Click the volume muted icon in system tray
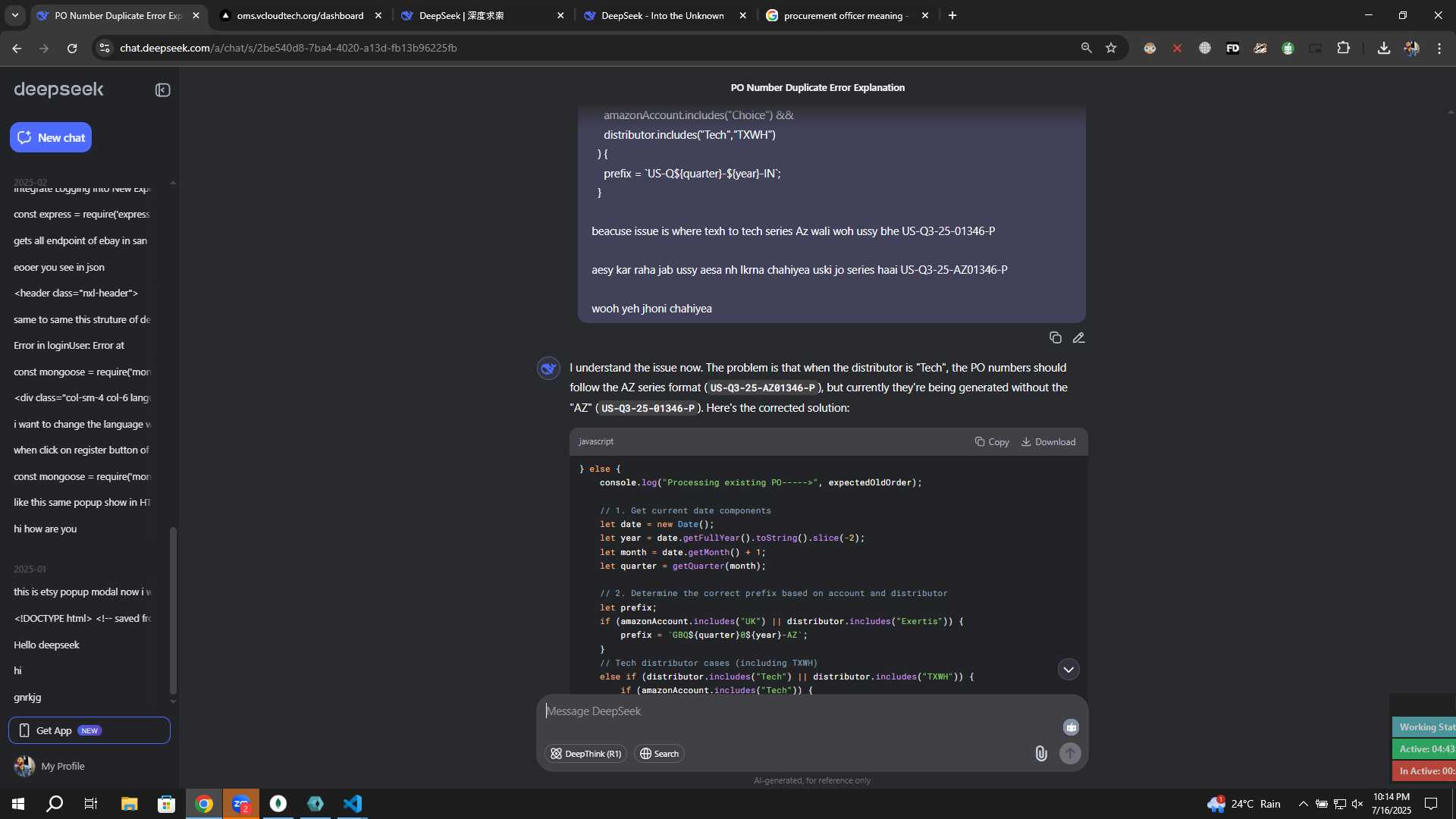Screen dimensions: 1456x819 click(1357, 804)
